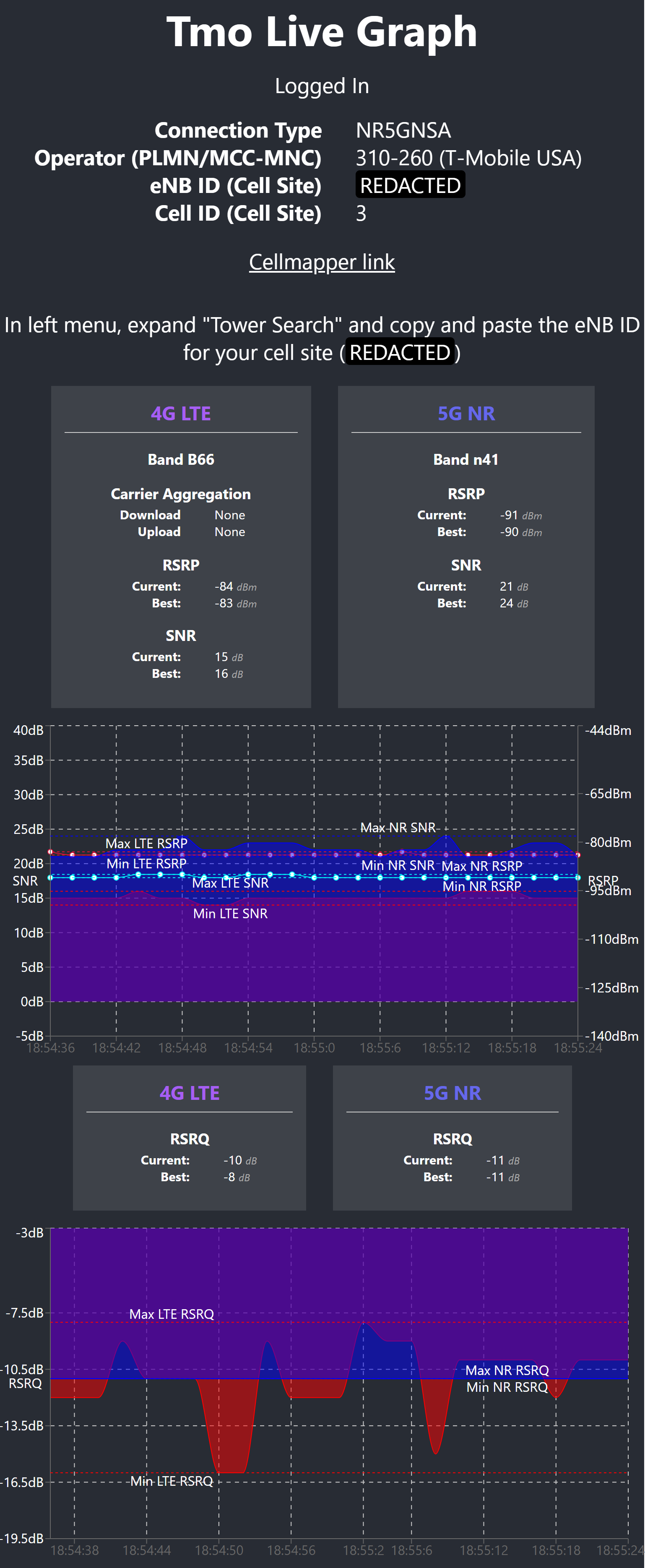Viewport: 645px width, 1568px height.
Task: Click the LTE RSRQ current value -10 dB
Action: tap(240, 1160)
